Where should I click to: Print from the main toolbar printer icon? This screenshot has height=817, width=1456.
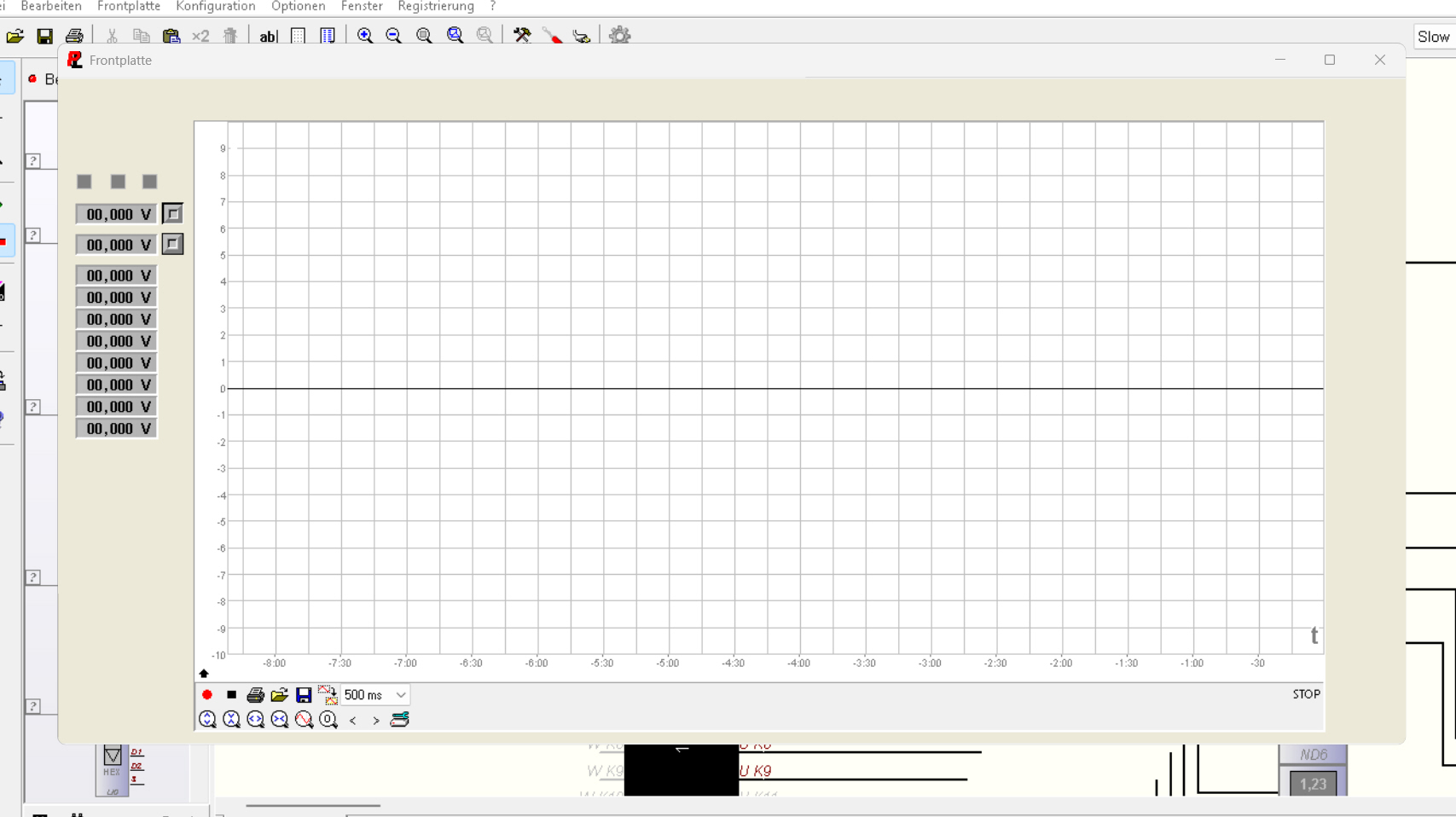(74, 36)
